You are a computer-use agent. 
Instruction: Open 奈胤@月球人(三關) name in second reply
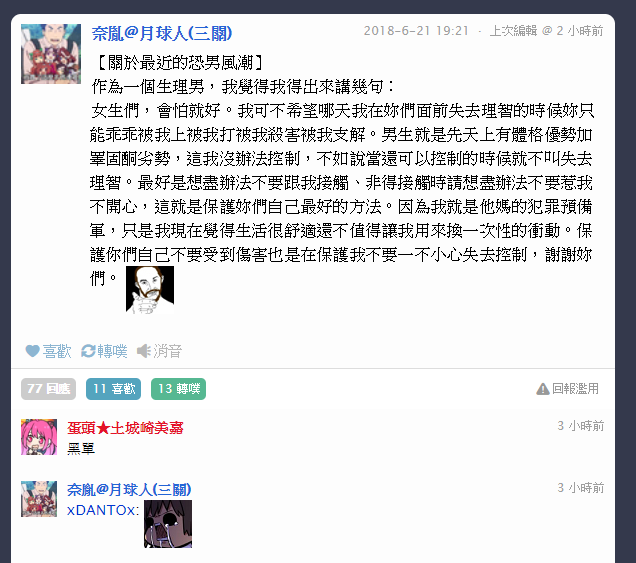click(x=129, y=490)
